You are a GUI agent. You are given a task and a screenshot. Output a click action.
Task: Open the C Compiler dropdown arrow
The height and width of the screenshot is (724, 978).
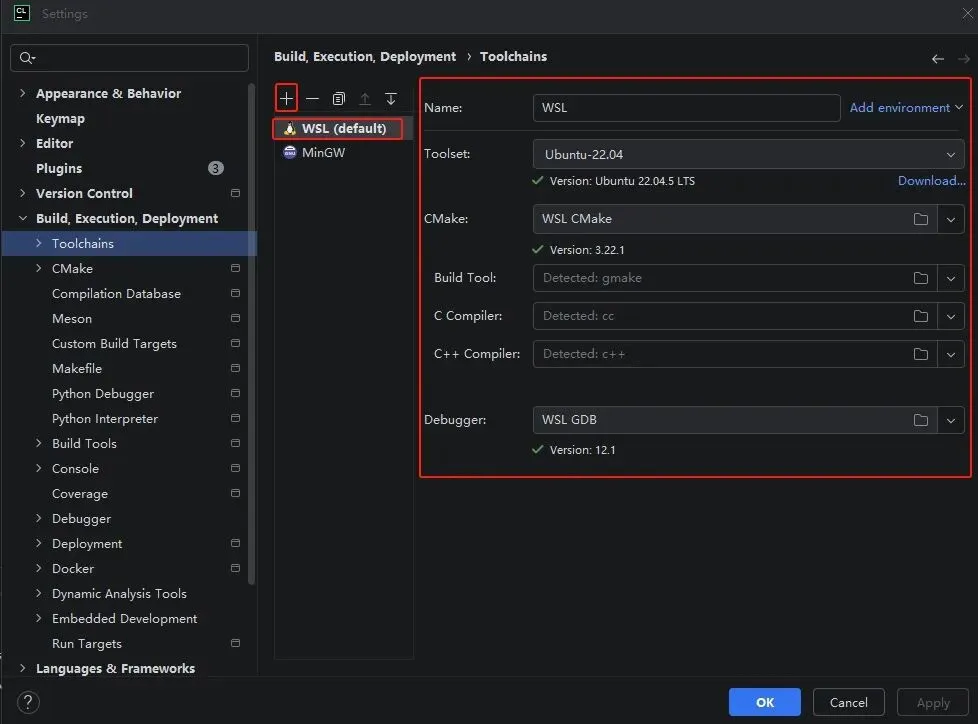pyautogui.click(x=951, y=316)
